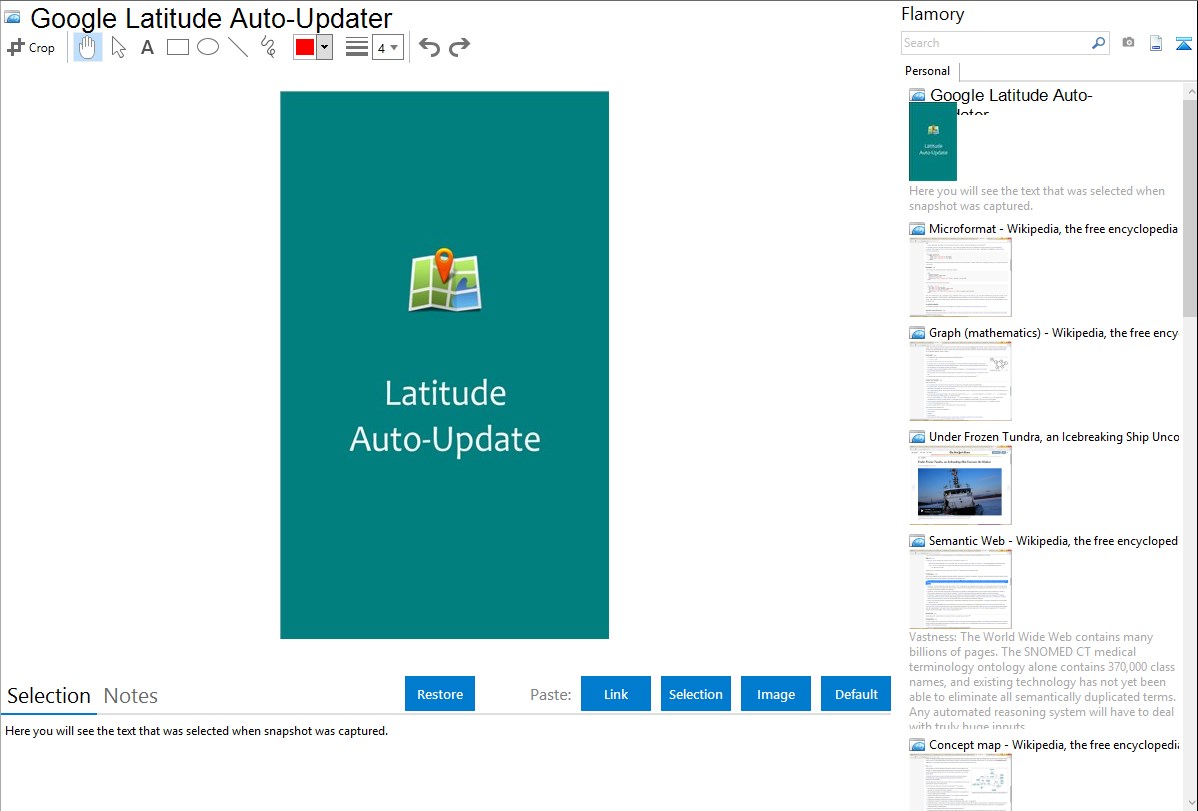Click the Under Frozen Tundra title

coord(1054,436)
